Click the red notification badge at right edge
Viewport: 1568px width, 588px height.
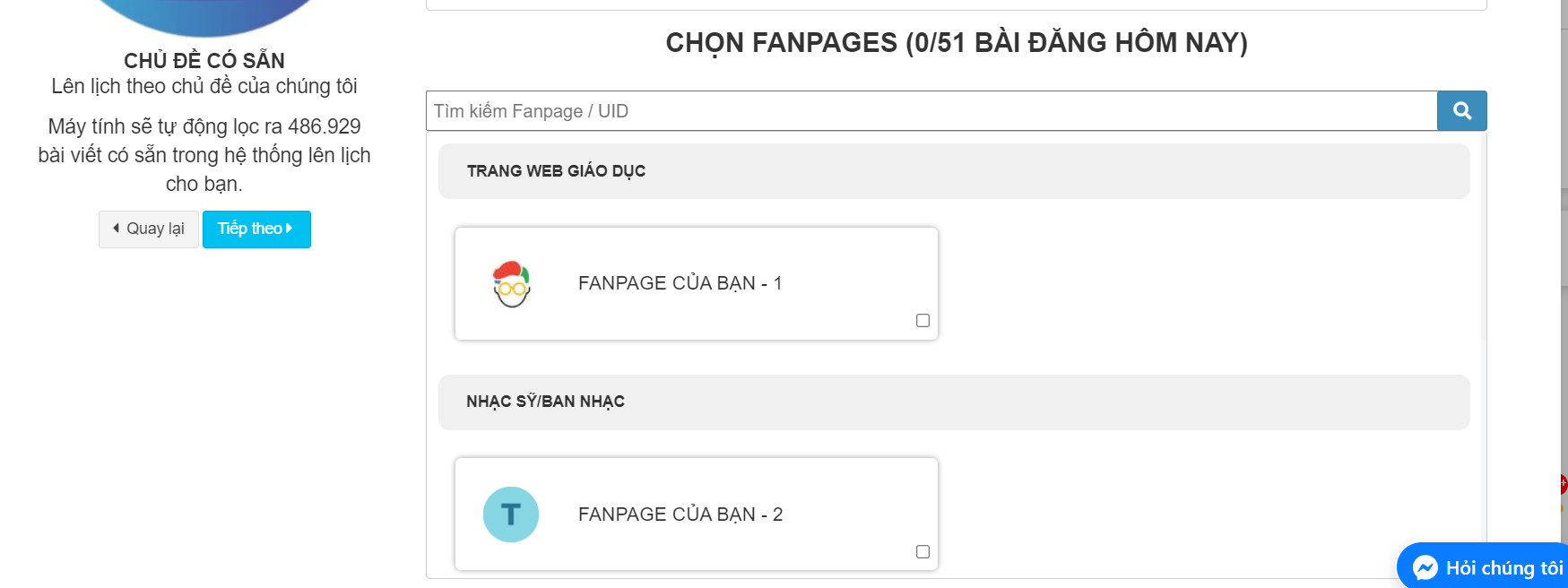1563,485
